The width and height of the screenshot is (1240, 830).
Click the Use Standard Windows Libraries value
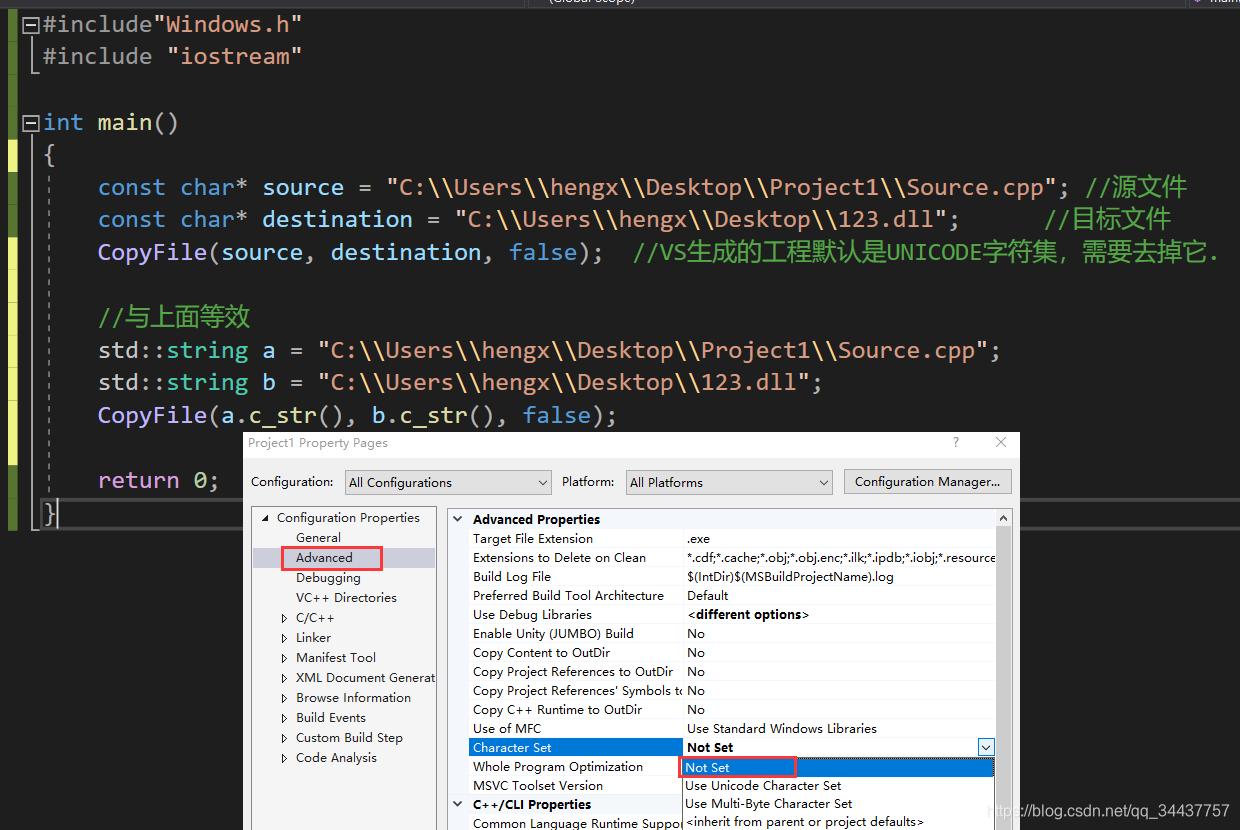[782, 729]
